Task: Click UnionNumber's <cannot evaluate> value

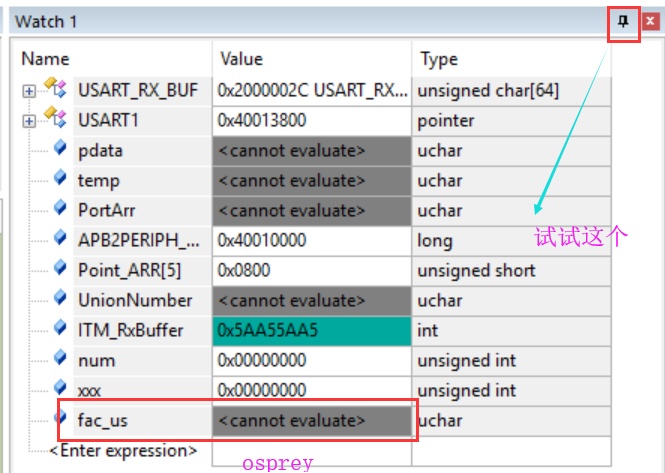Action: click(x=312, y=301)
